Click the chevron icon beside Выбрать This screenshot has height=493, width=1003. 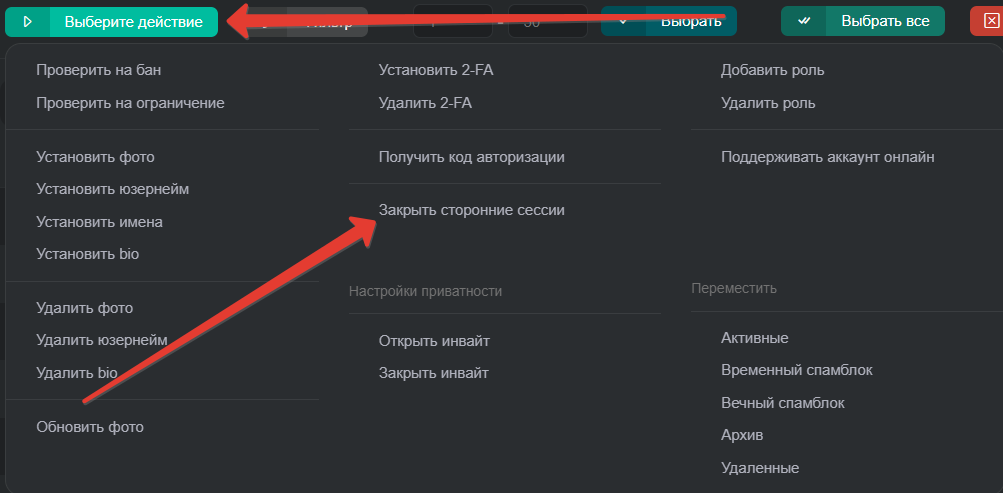(x=623, y=21)
